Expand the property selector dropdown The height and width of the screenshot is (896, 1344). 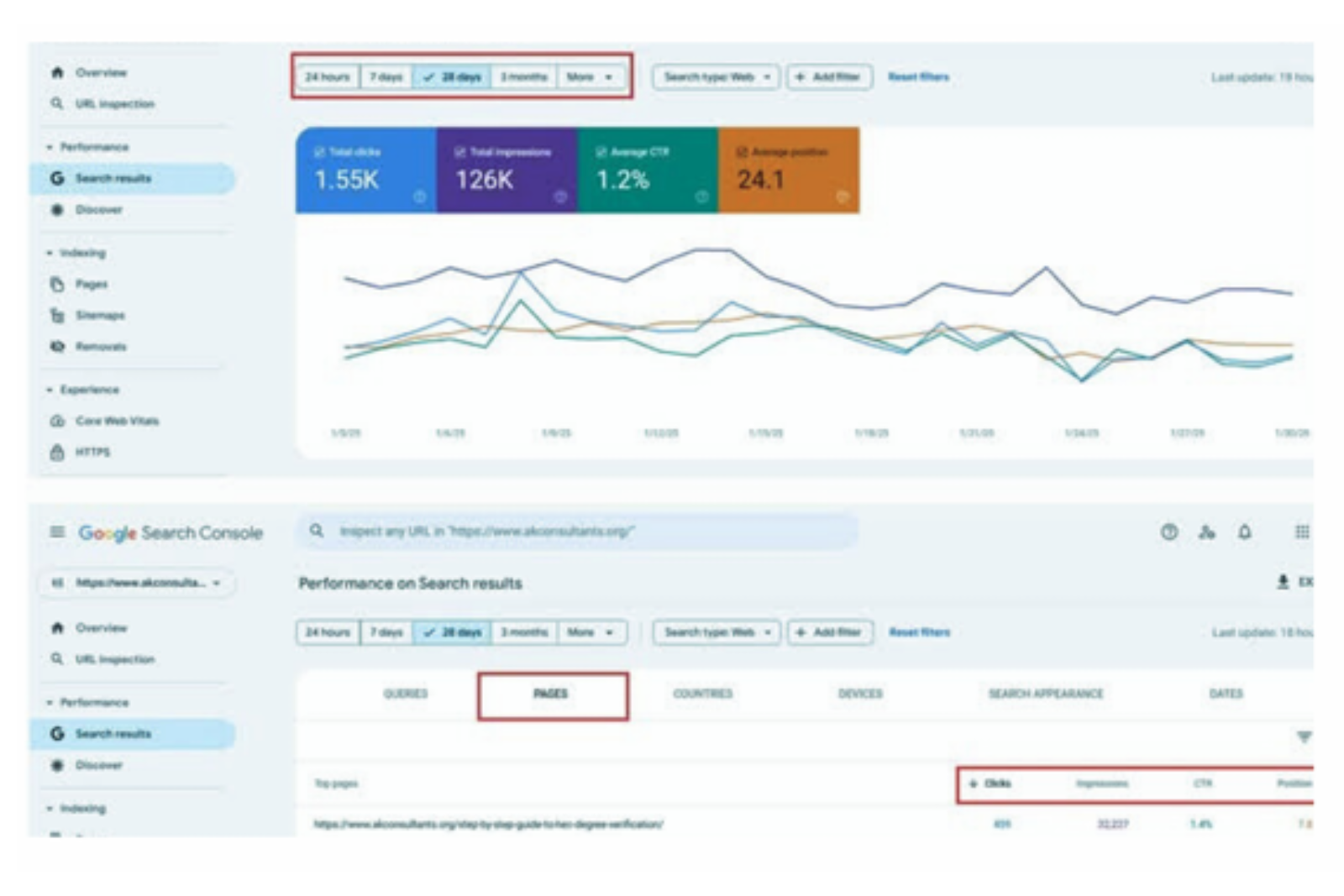pos(139,583)
